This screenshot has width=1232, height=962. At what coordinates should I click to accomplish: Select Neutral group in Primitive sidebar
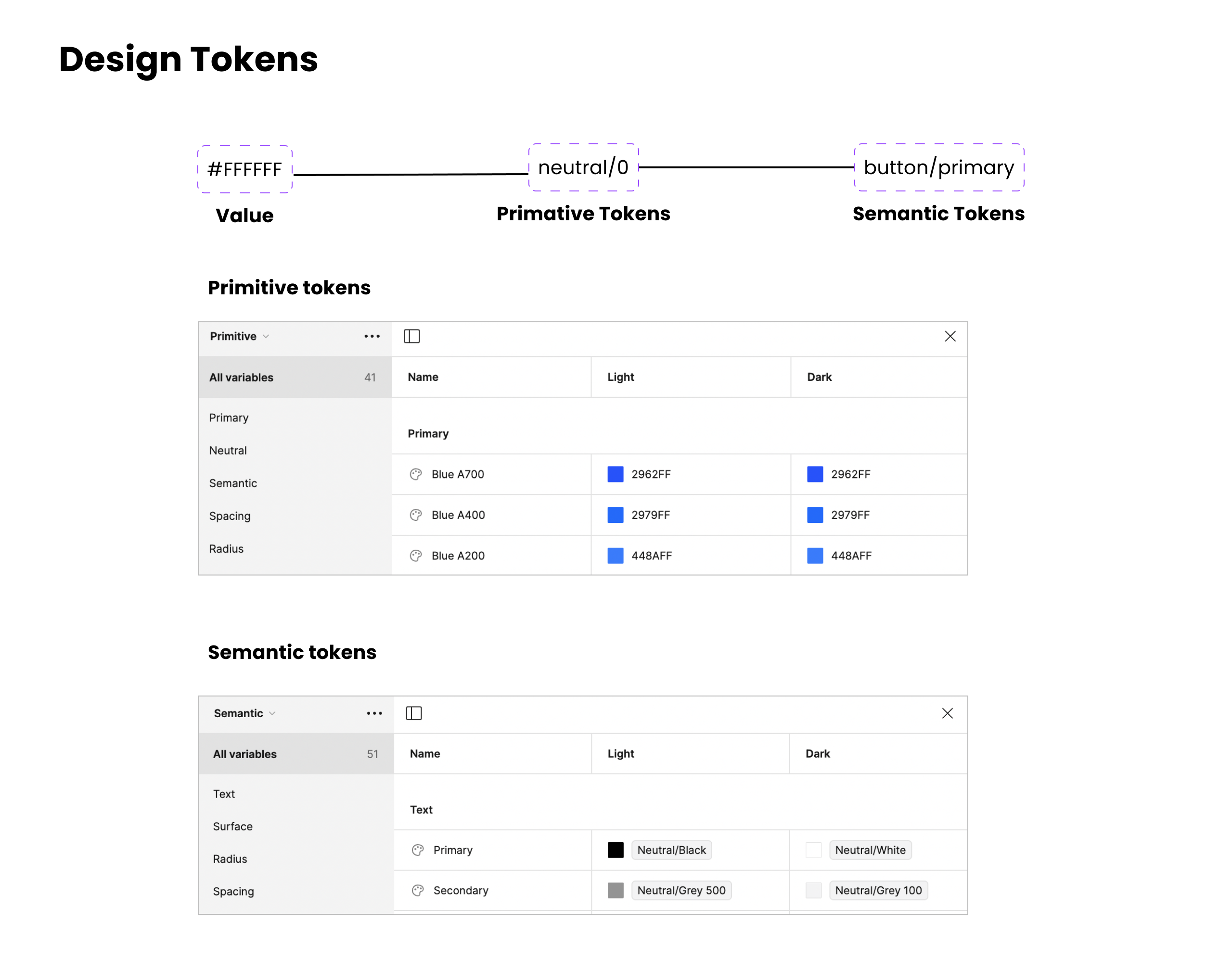pos(228,451)
